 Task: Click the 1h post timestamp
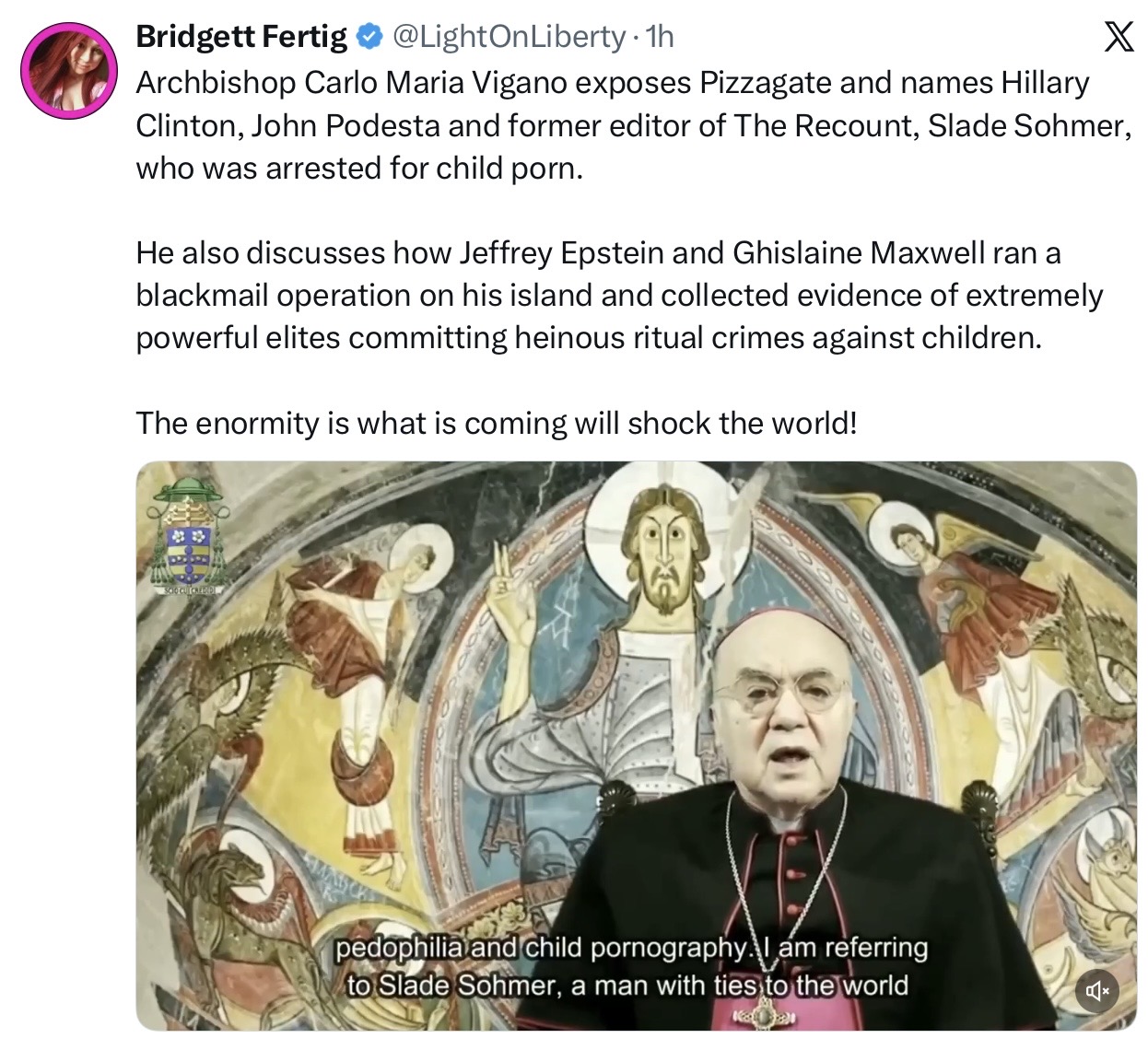point(661,37)
